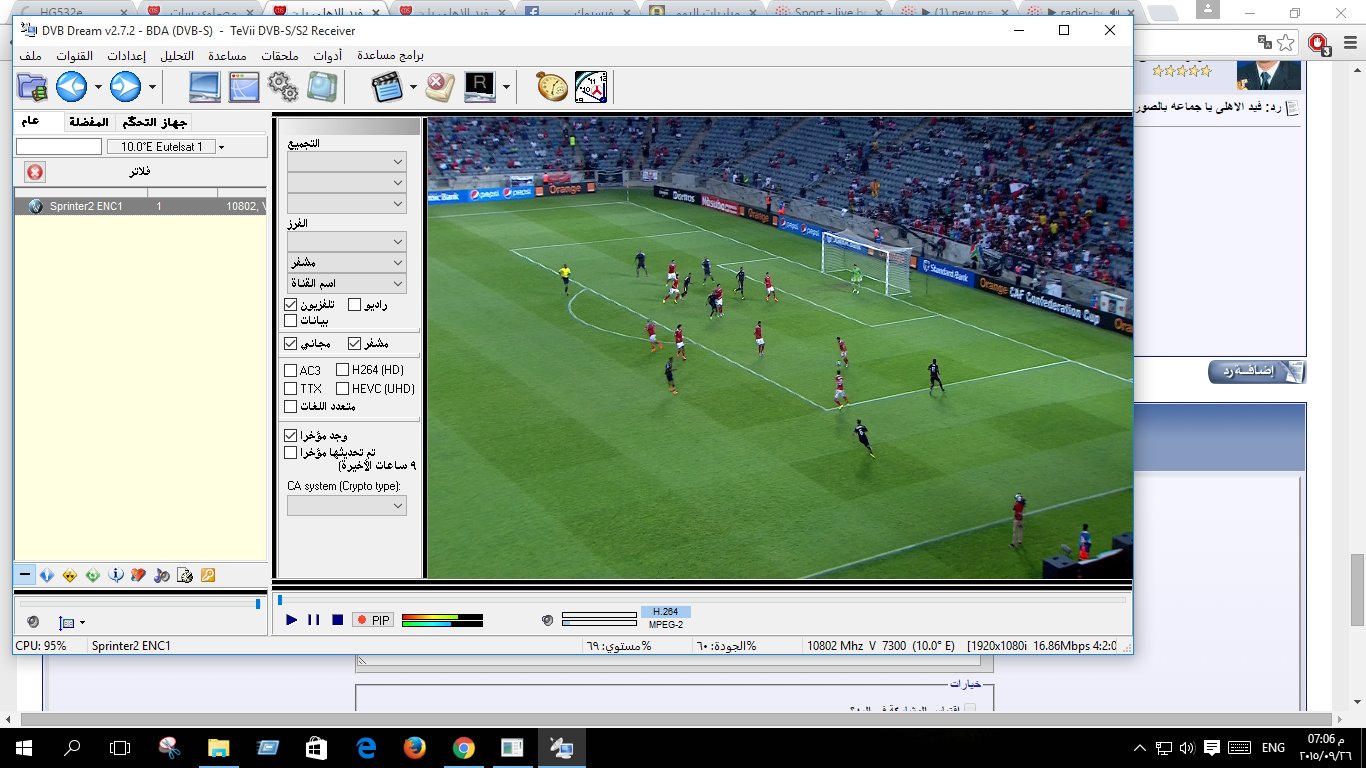Click the black R monitor icon
1366x768 pixels.
click(480, 87)
